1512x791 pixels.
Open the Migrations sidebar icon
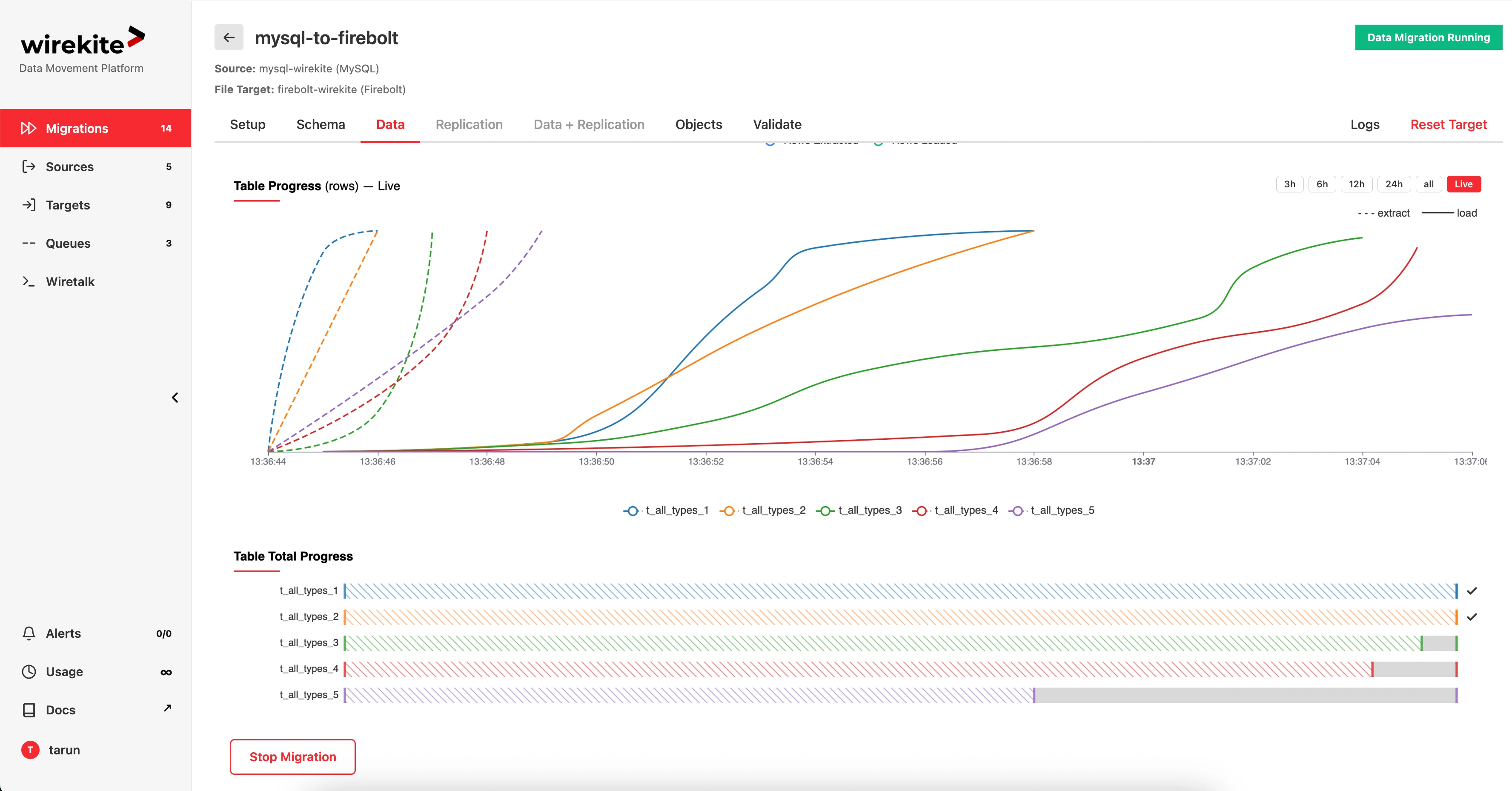coord(29,128)
